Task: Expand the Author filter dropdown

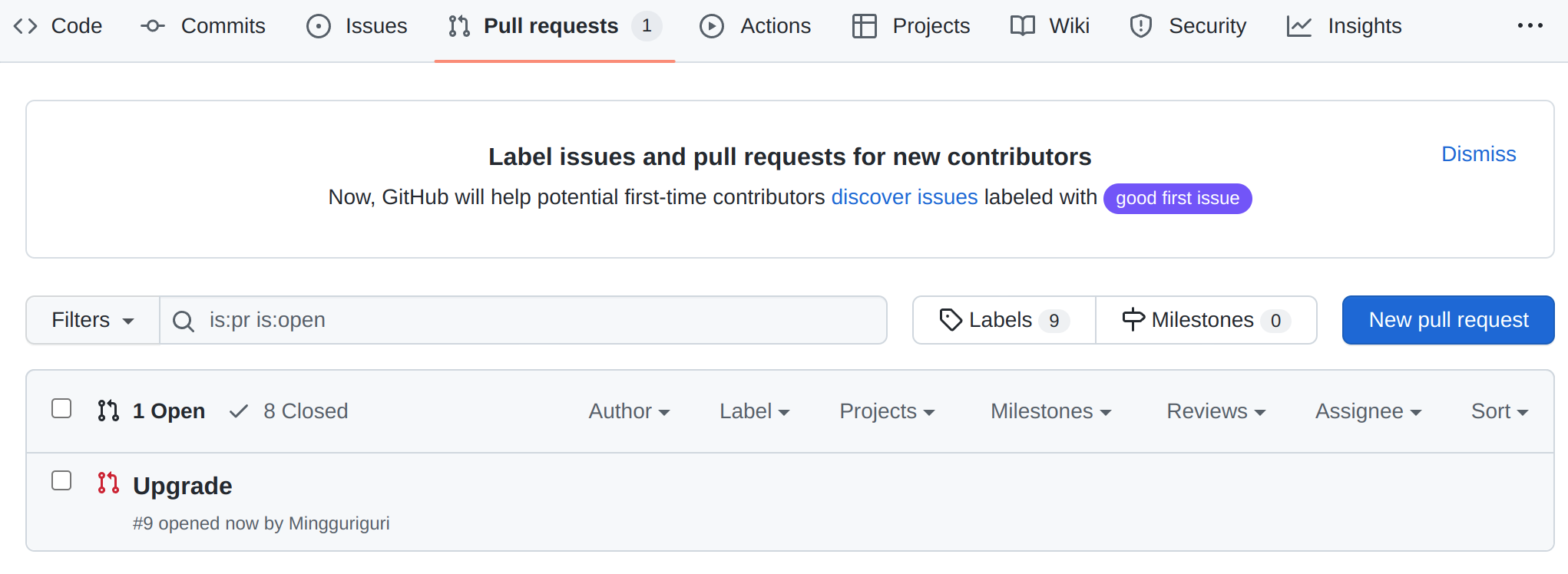Action: [x=629, y=411]
